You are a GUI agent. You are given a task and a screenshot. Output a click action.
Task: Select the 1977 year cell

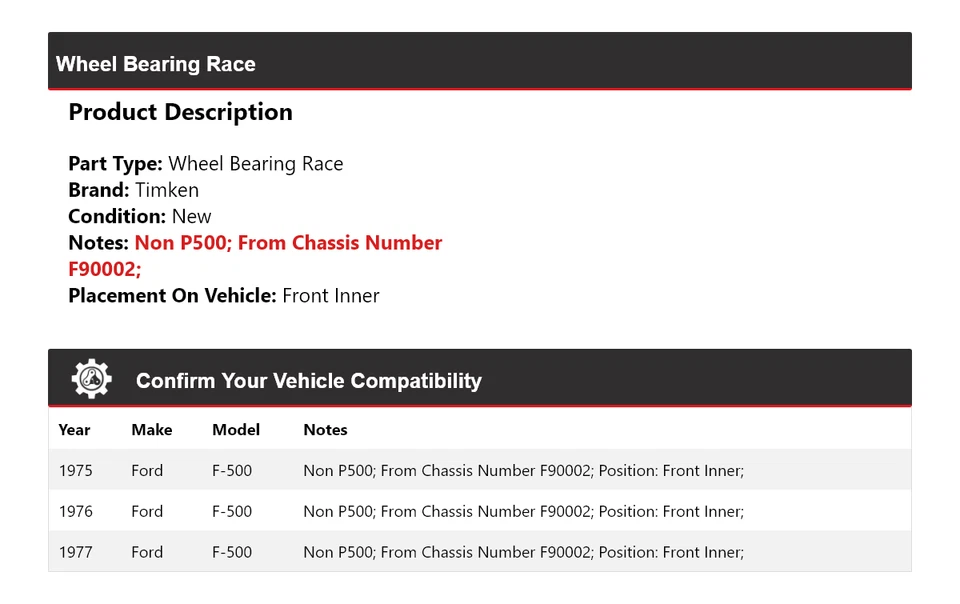[x=75, y=552]
